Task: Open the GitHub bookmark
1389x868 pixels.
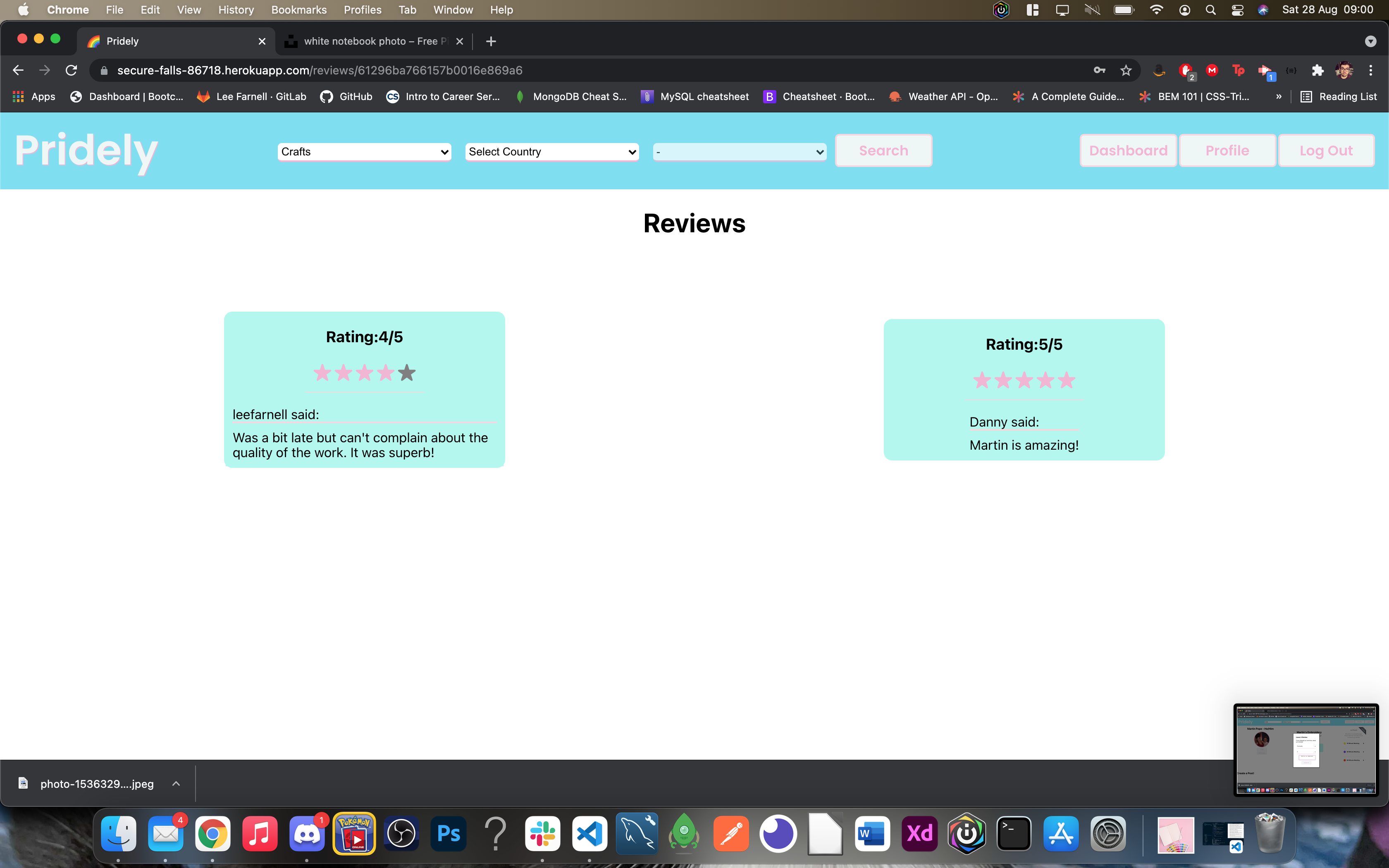Action: 346,96
